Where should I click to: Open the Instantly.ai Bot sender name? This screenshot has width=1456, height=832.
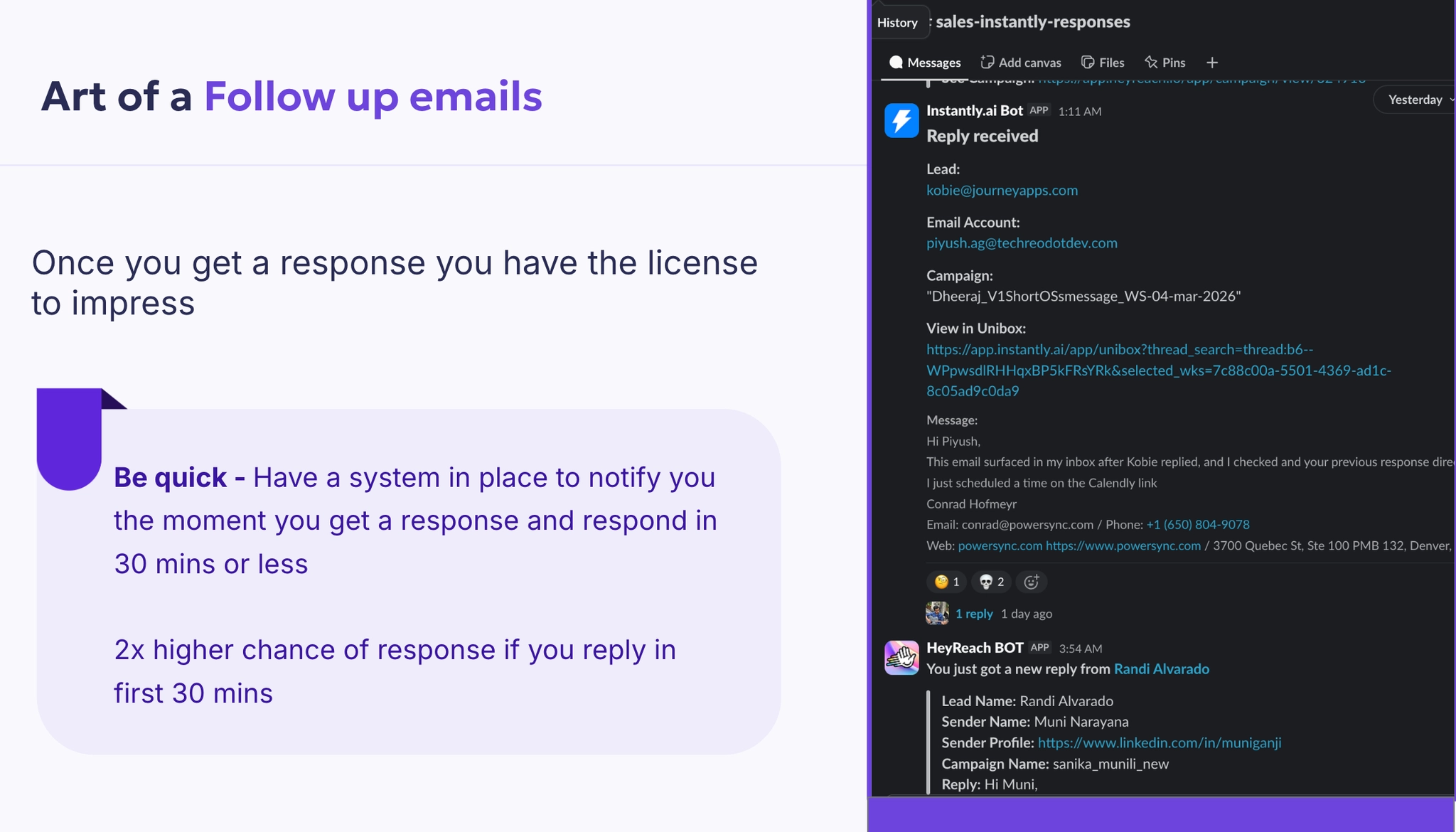(974, 110)
